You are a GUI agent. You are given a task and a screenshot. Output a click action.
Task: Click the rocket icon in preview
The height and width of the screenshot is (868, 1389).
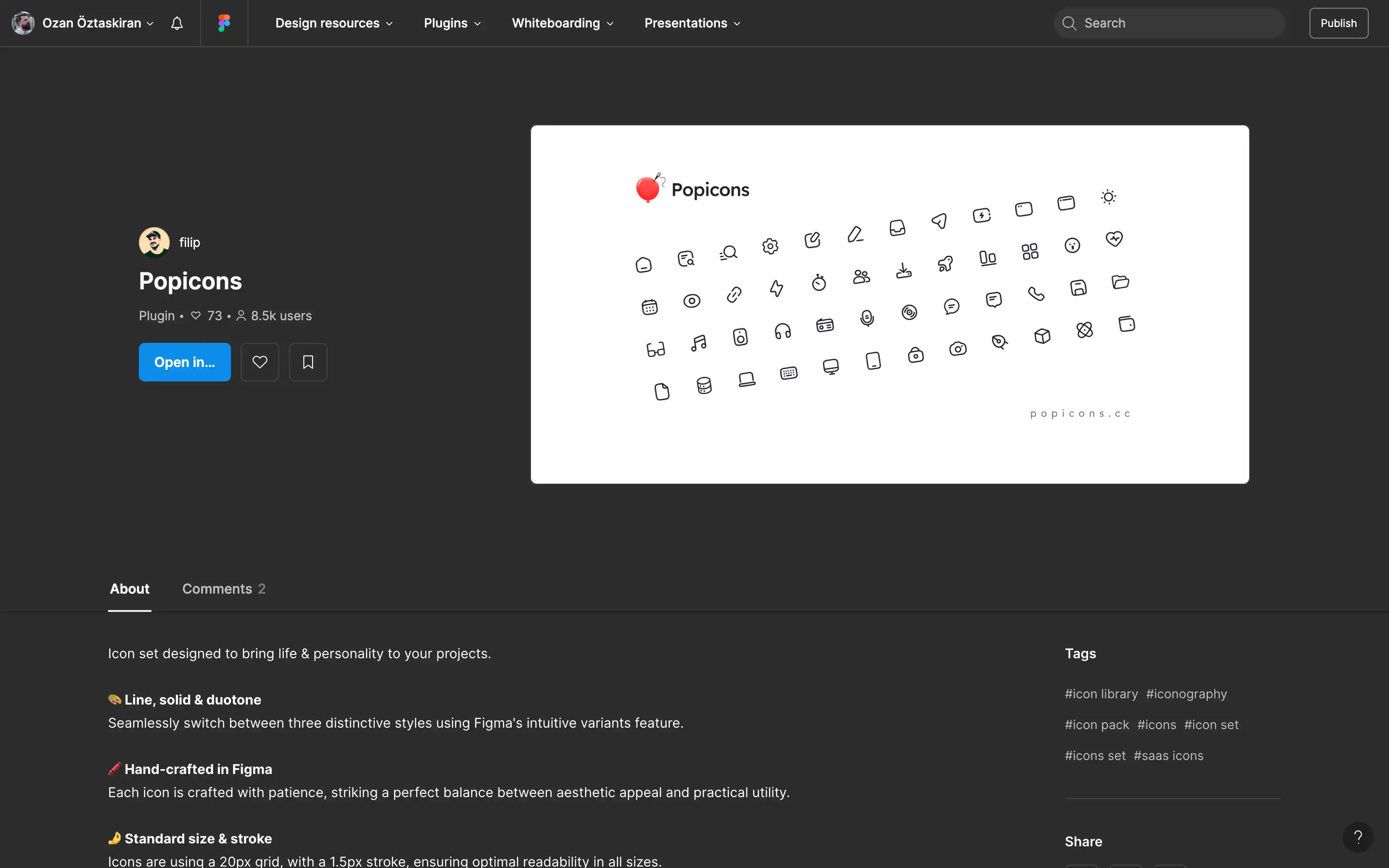945,263
